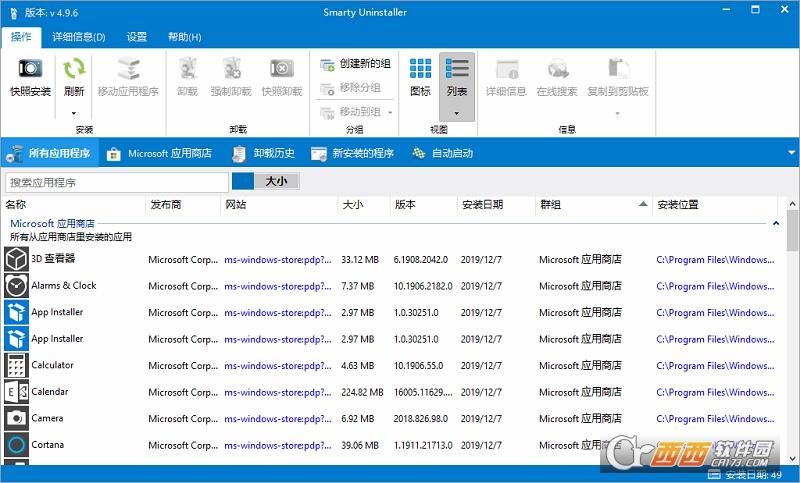
Task: Click the 卸载 uninstall icon
Action: point(187,68)
